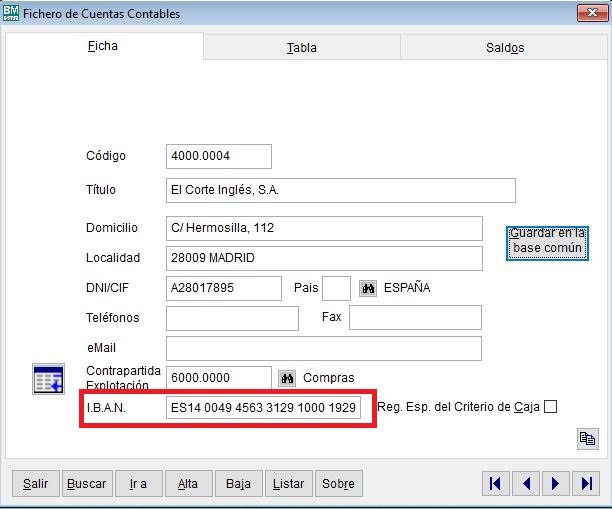Click the binoculars icon beside Contrapartida field
The image size is (612, 509).
tap(288, 378)
